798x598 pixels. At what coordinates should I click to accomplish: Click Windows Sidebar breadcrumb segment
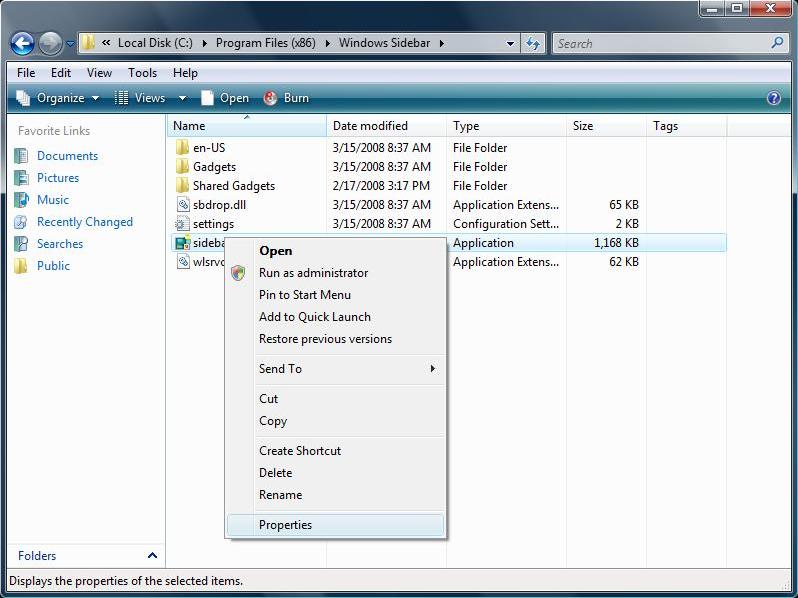point(385,43)
